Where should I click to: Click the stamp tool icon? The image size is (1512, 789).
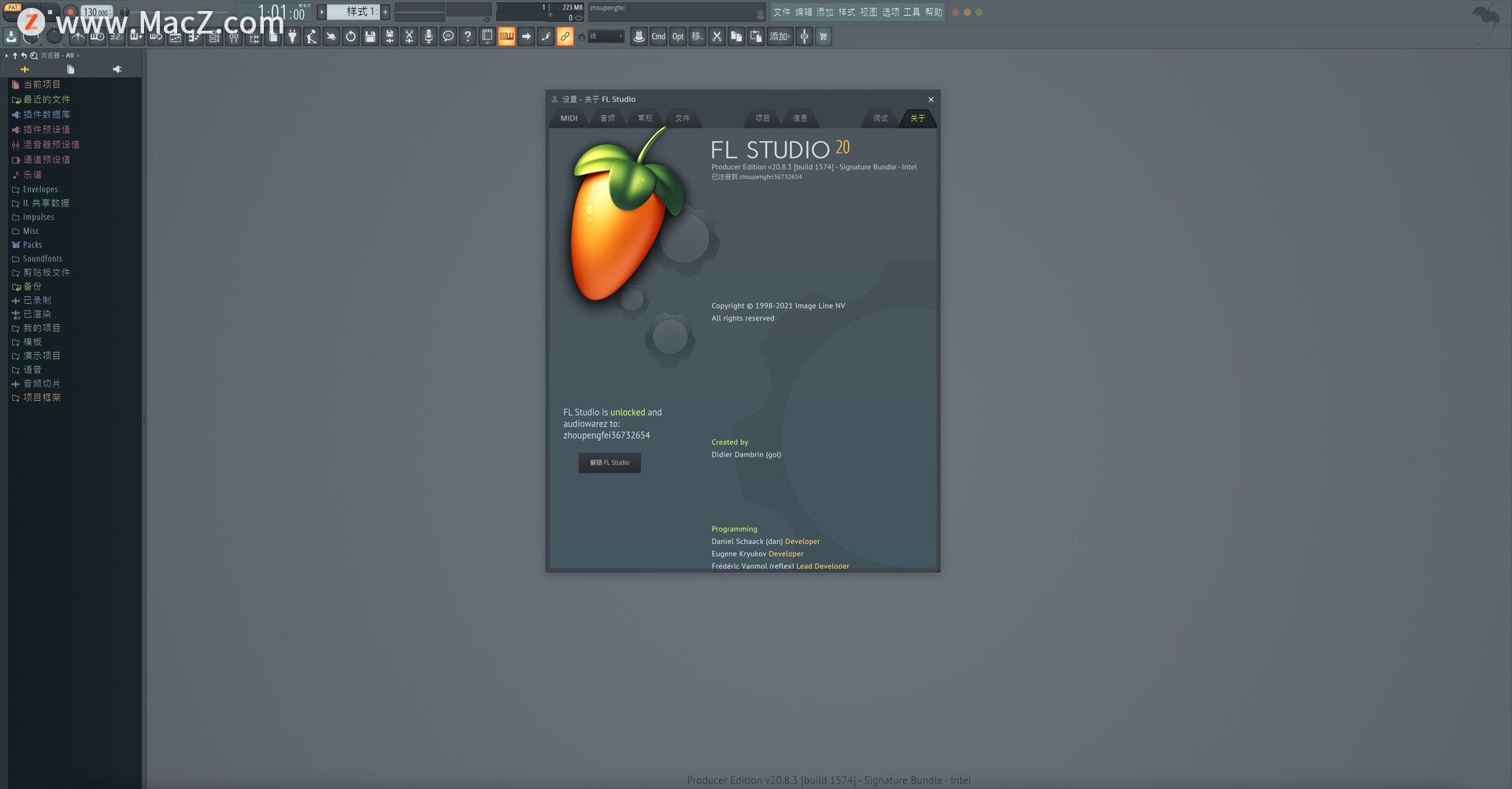point(639,36)
